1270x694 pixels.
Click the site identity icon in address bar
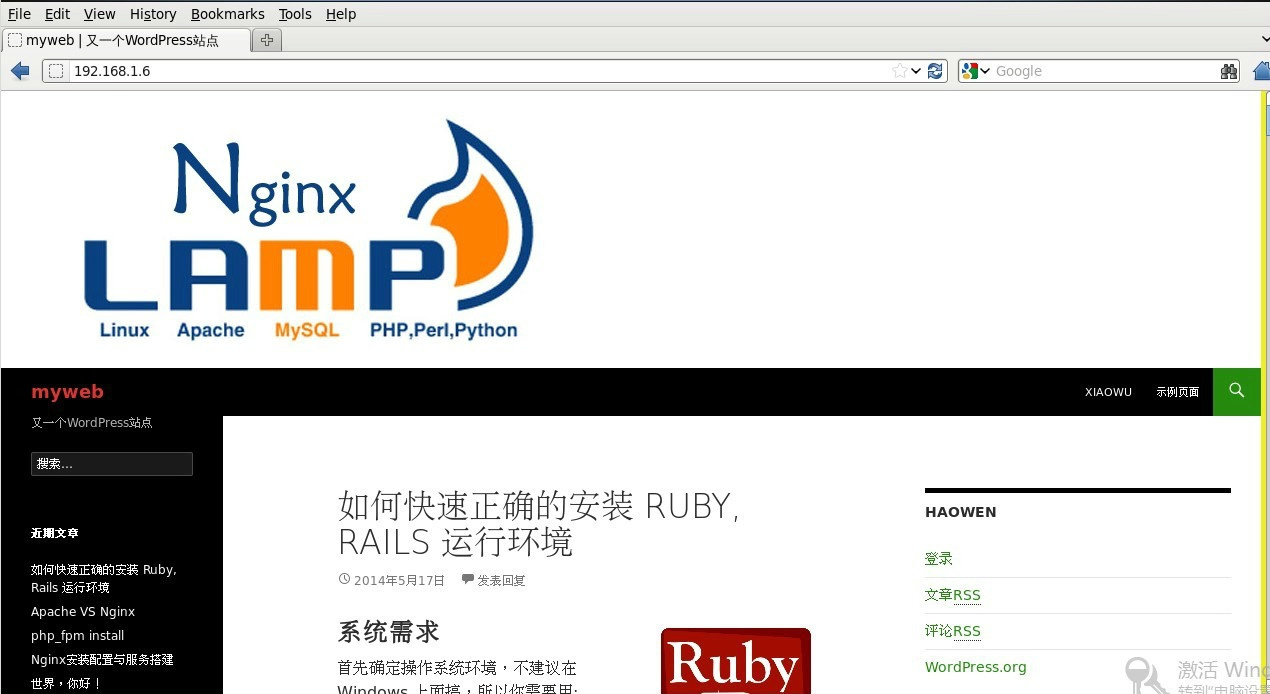click(x=56, y=71)
